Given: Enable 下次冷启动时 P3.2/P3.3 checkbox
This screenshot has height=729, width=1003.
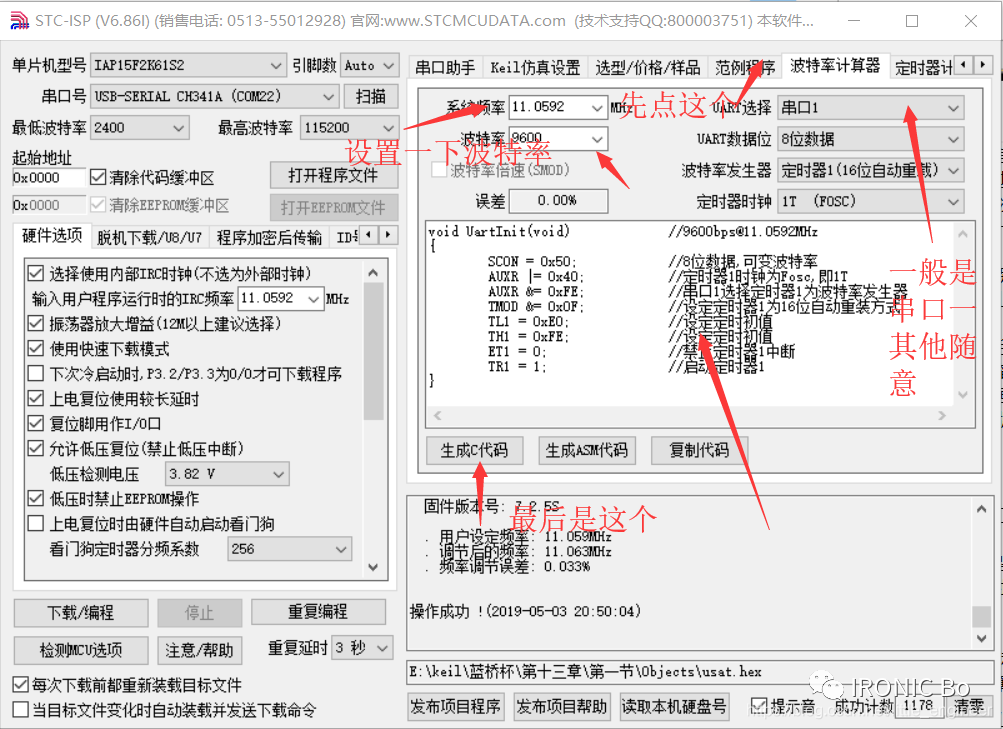Looking at the screenshot, I should (36, 373).
